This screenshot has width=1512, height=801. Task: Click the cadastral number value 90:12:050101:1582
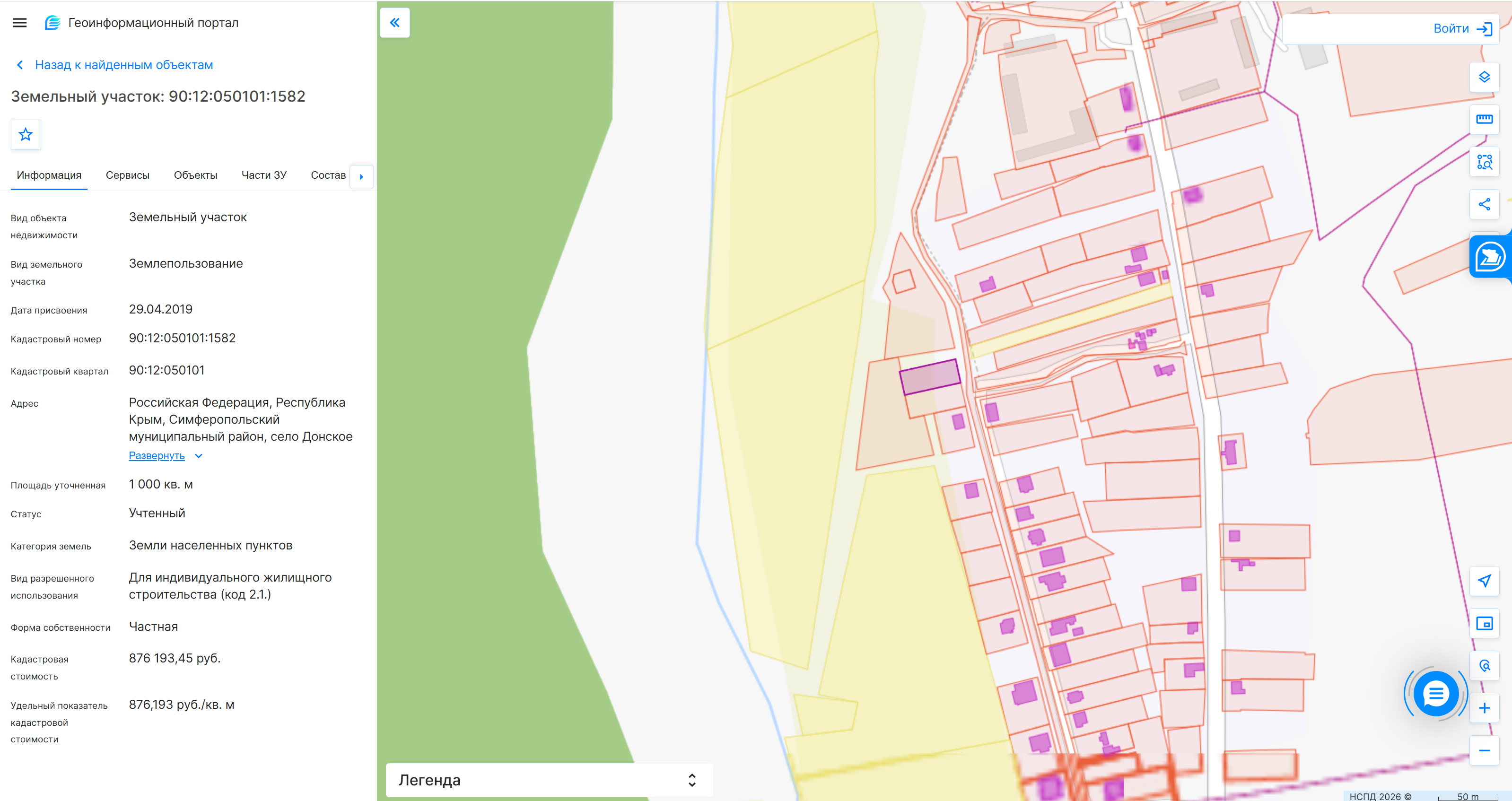point(183,339)
